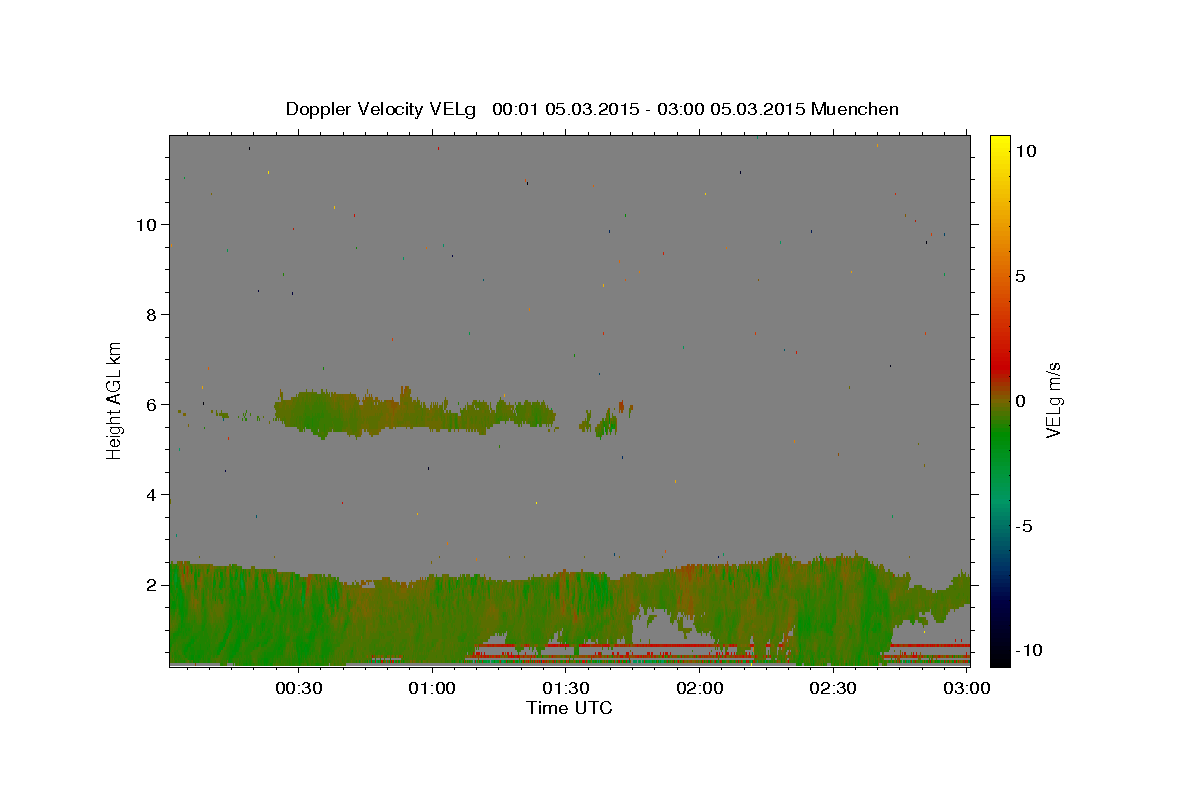Click the 'Time UTC' axis label
Image resolution: width=1200 pixels, height=800 pixels.
569,708
